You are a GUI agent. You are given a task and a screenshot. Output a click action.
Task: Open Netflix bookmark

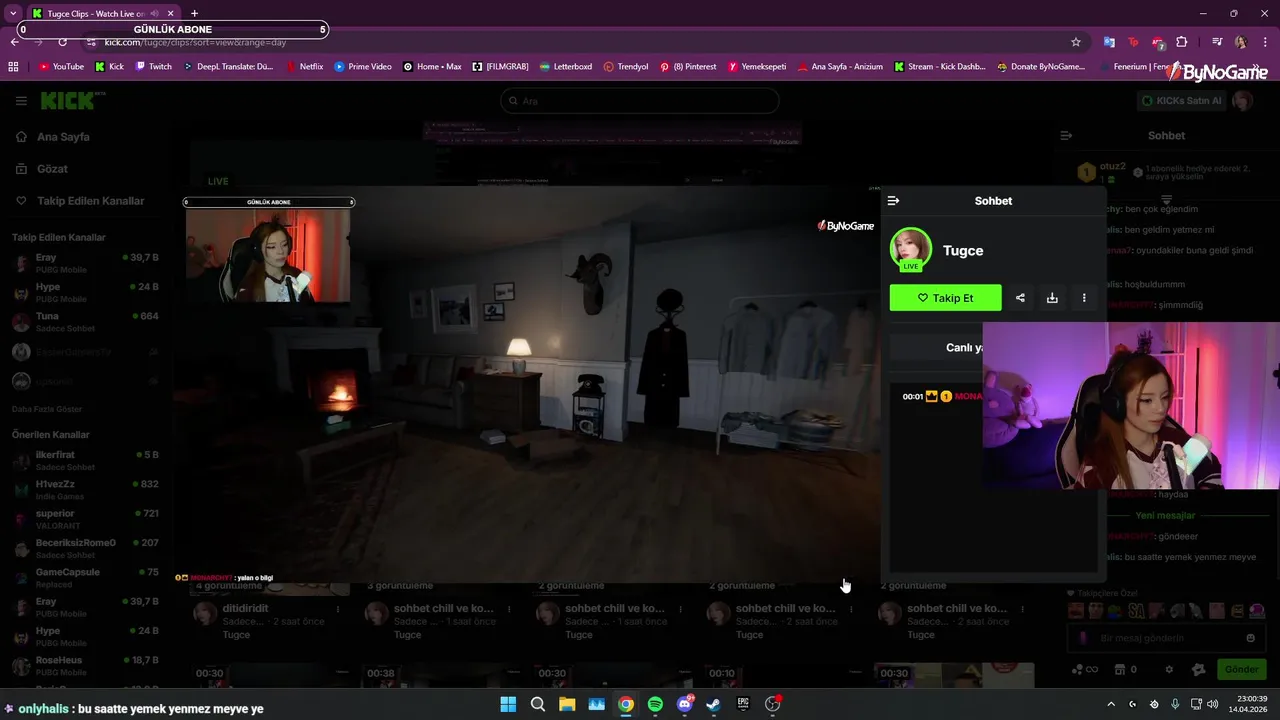[x=304, y=67]
